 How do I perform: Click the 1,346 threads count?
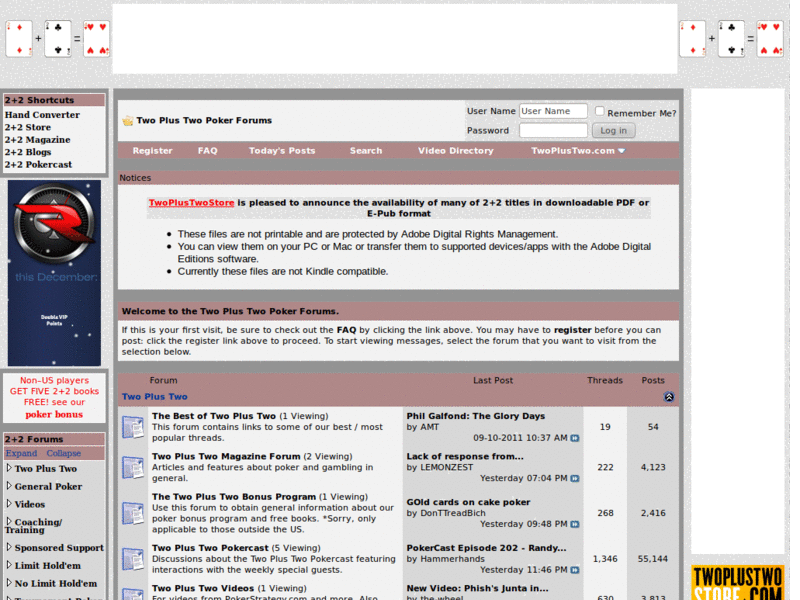605,559
